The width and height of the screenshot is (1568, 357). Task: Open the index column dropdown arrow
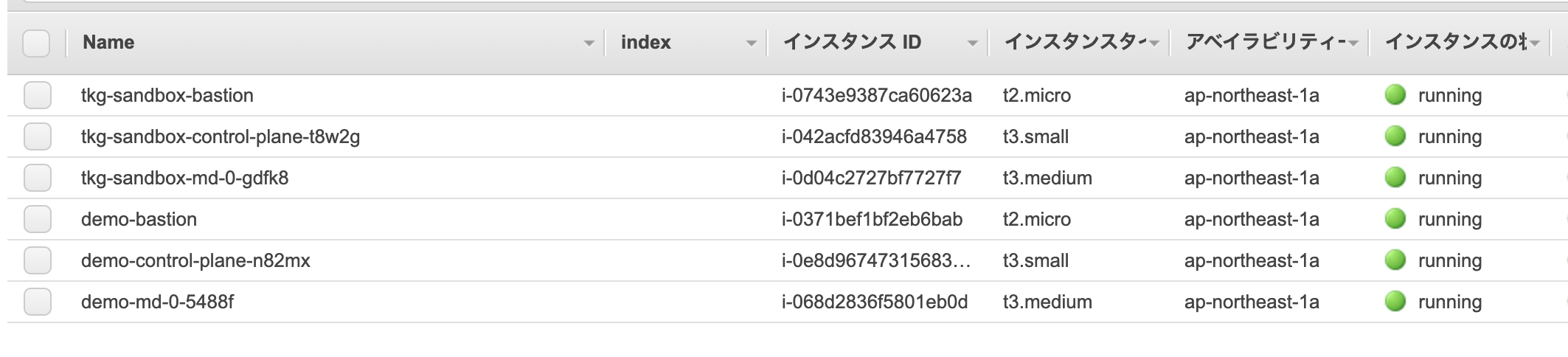751,44
